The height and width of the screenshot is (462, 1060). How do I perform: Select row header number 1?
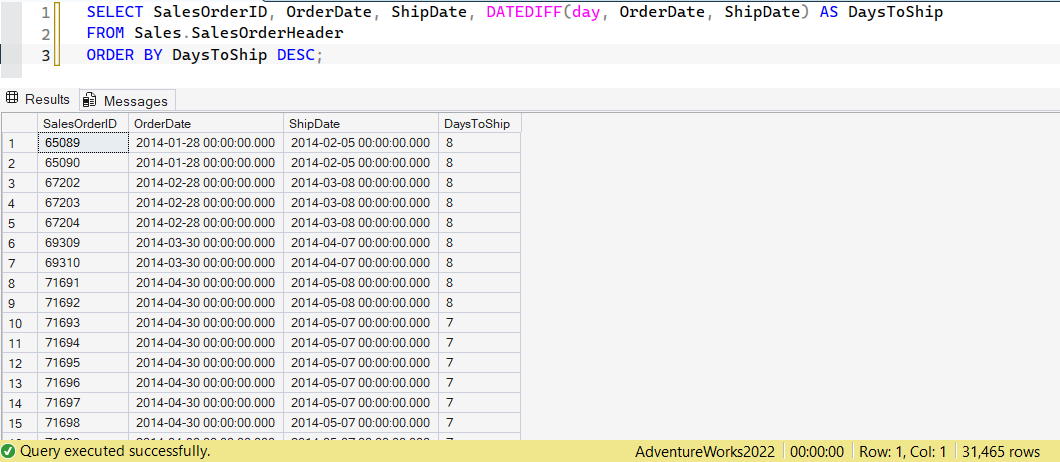(x=20, y=143)
